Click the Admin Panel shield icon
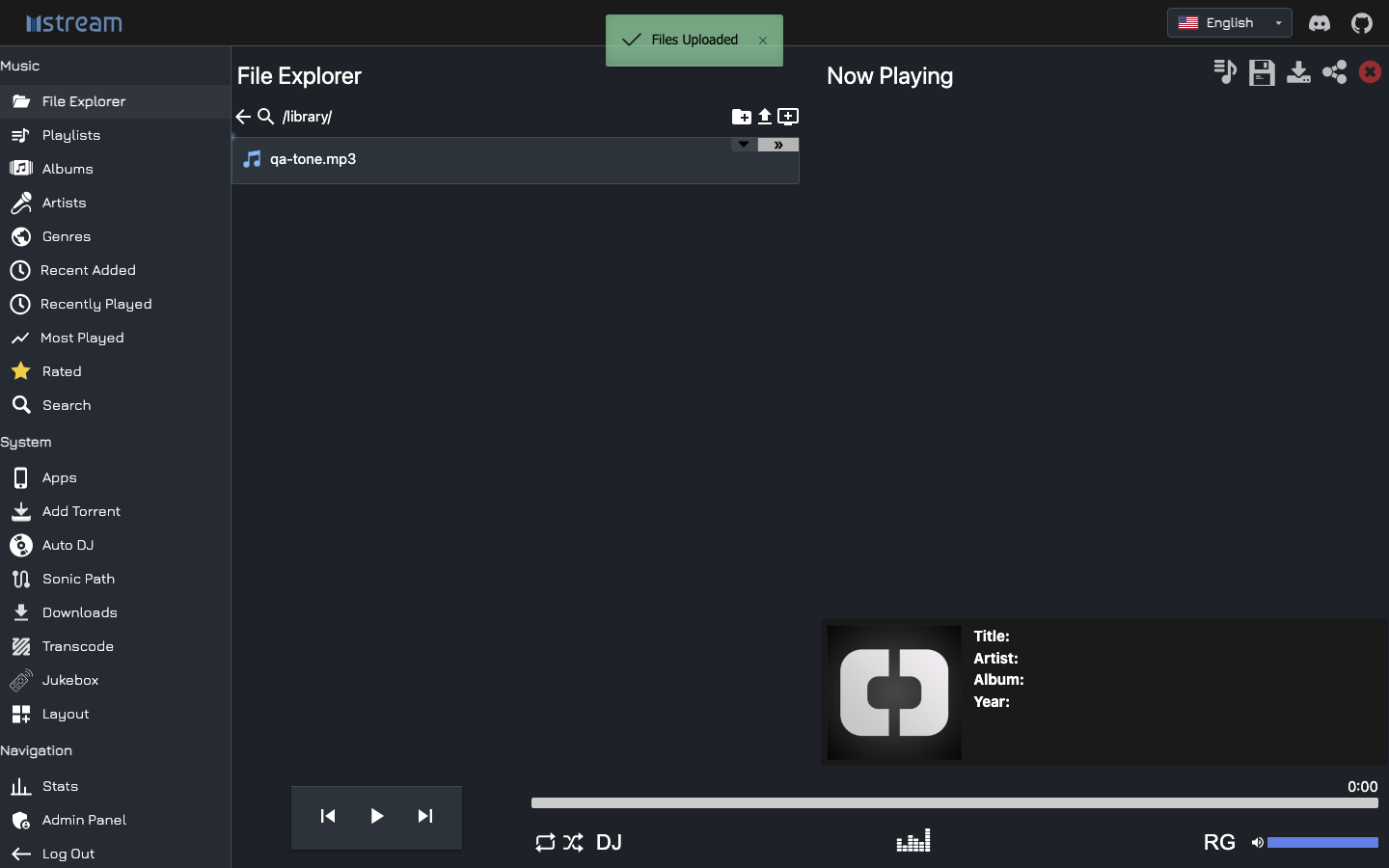1389x868 pixels. click(x=21, y=821)
